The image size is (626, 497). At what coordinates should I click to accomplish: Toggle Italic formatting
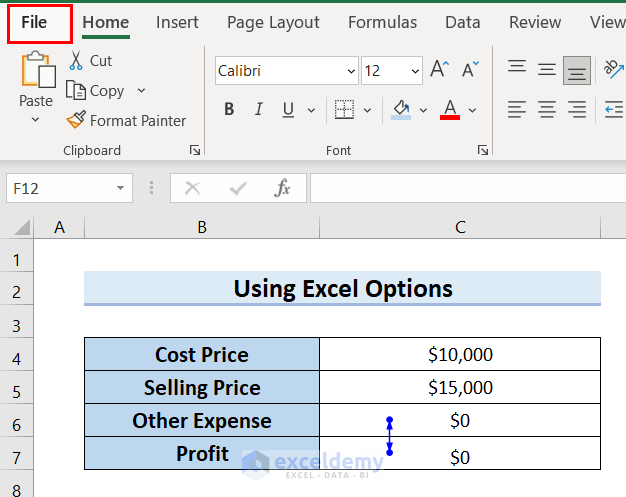point(259,109)
